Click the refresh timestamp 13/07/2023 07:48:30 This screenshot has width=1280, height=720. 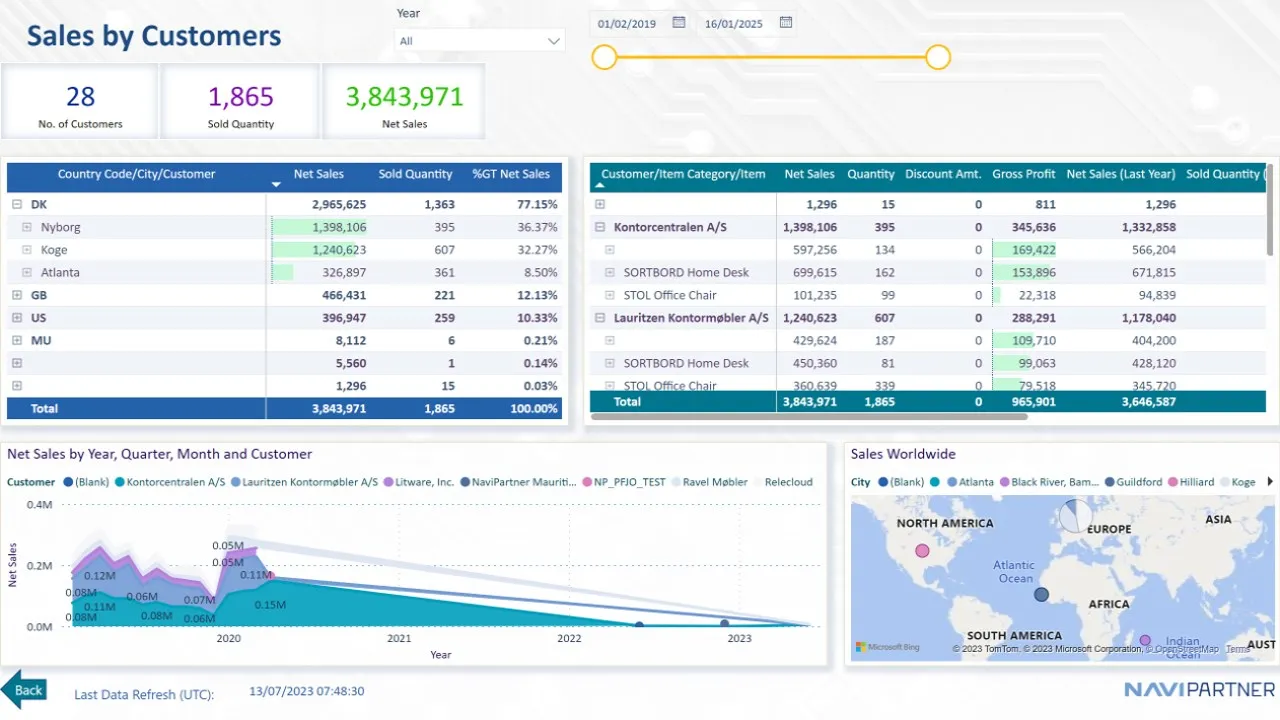click(x=306, y=691)
